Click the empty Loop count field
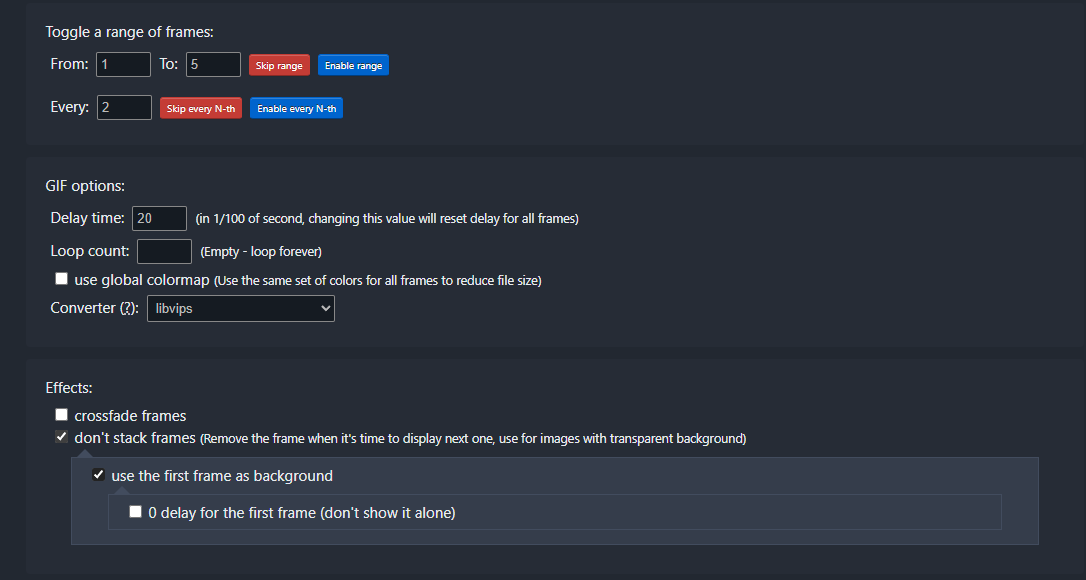1086x580 pixels. coord(164,251)
